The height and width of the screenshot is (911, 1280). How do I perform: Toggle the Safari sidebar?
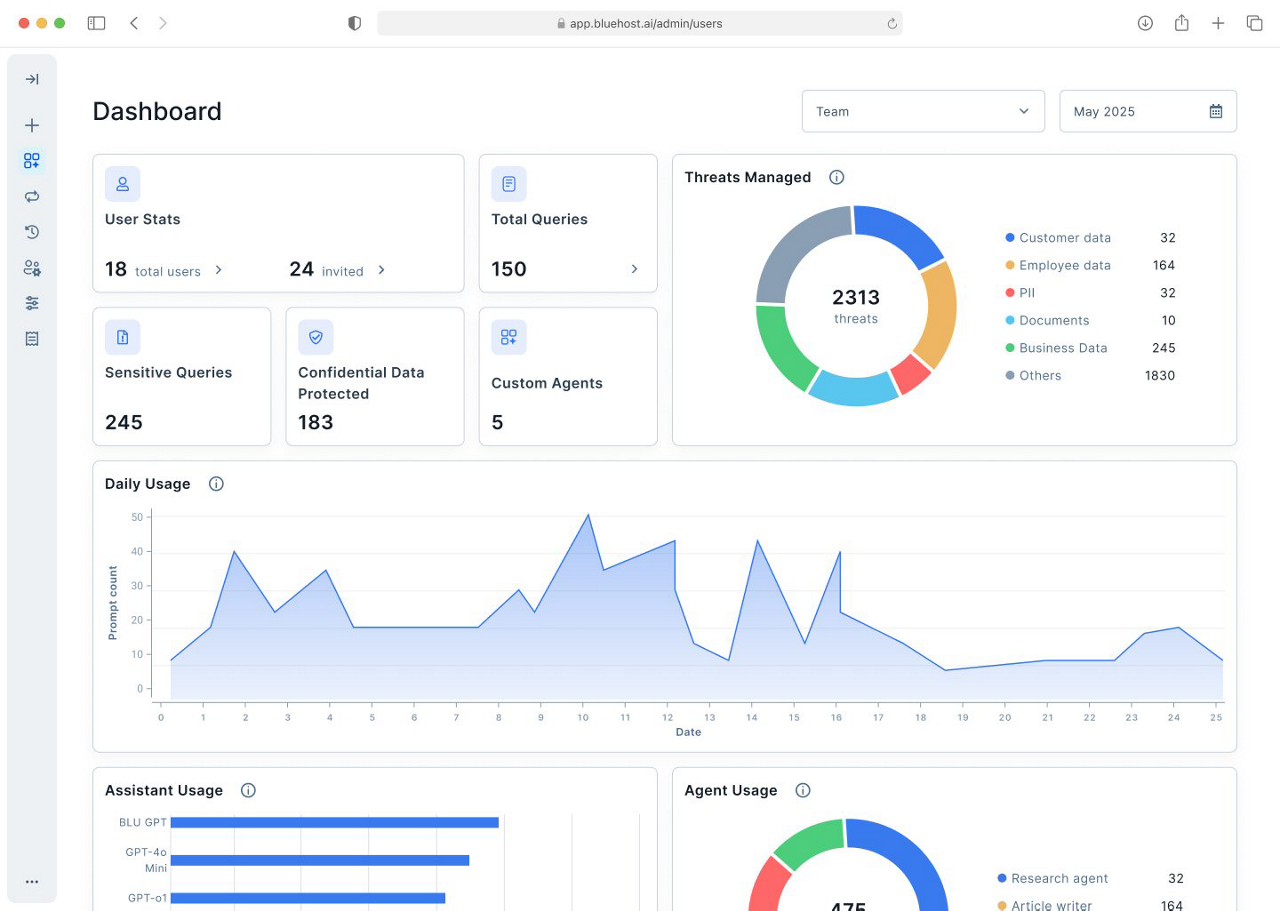96,23
